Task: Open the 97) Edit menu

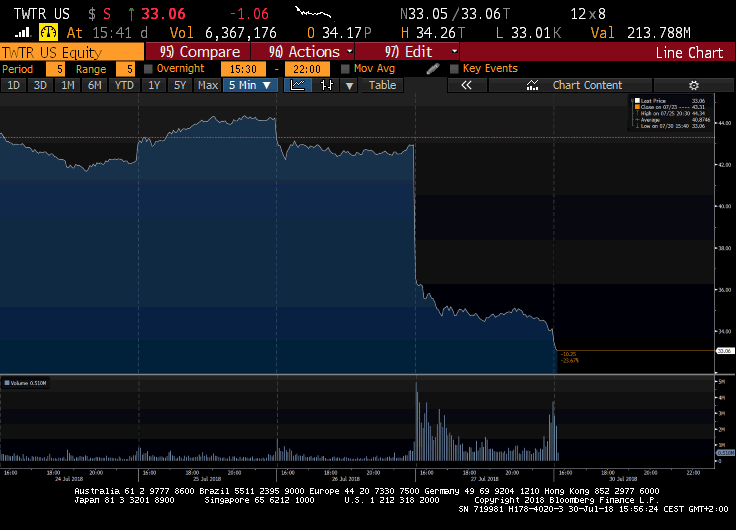Action: click(407, 52)
